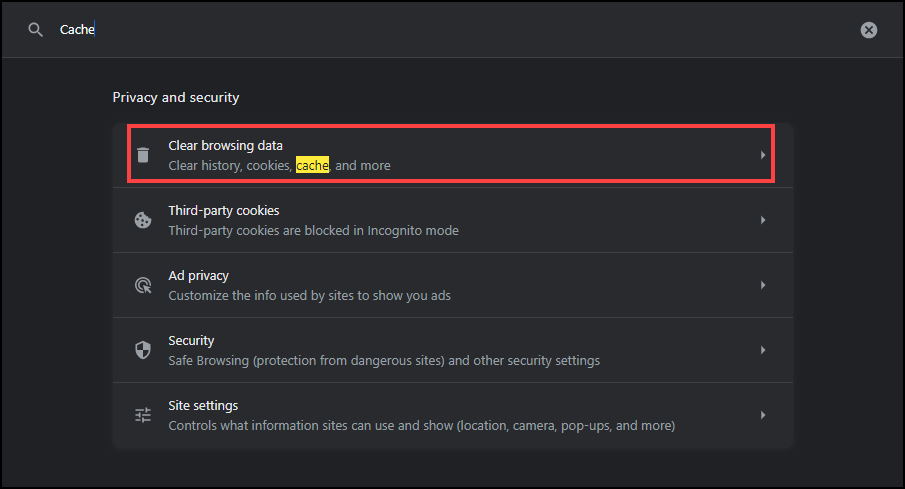Expand the Third-party cookies arrow

coord(763,220)
